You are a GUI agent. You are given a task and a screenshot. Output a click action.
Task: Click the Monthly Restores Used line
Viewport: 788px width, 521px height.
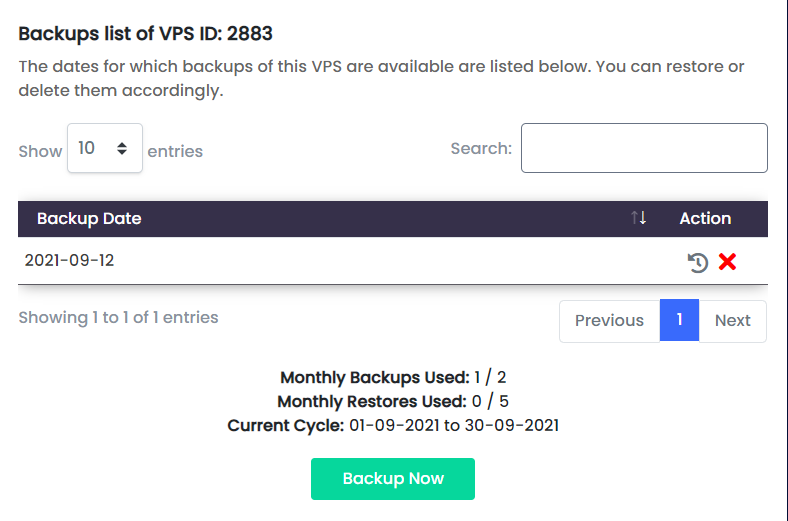click(x=393, y=401)
